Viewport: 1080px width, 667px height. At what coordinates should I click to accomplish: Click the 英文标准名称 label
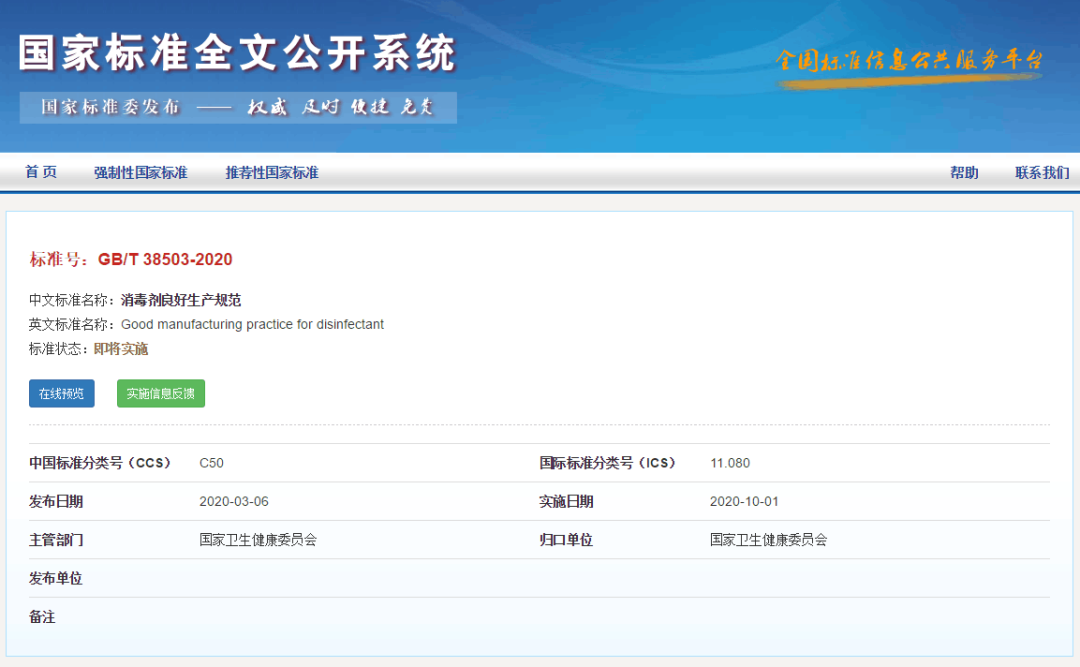pos(72,324)
